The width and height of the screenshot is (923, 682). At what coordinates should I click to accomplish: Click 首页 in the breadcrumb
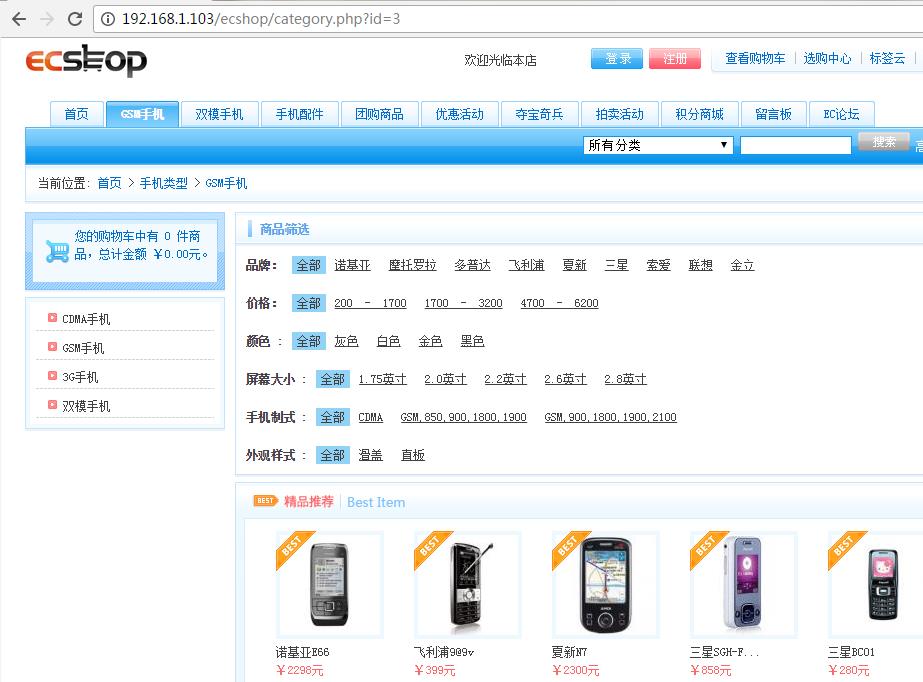pyautogui.click(x=109, y=183)
